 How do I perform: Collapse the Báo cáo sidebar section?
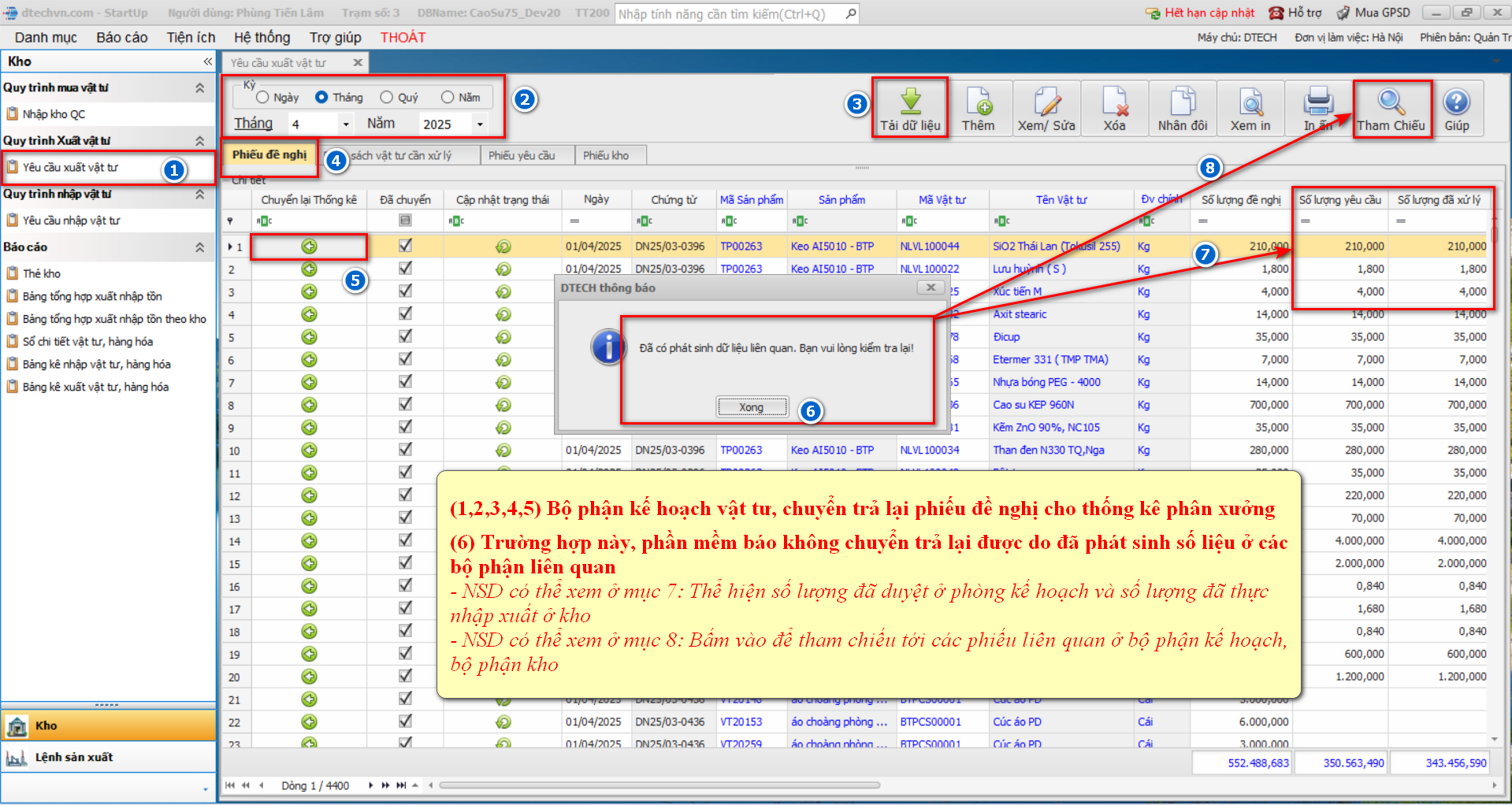tap(199, 247)
